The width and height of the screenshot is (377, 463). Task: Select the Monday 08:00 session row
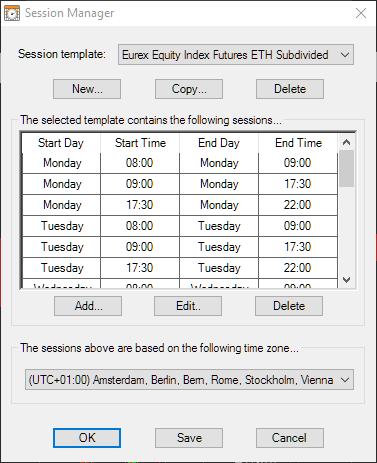[180, 163]
